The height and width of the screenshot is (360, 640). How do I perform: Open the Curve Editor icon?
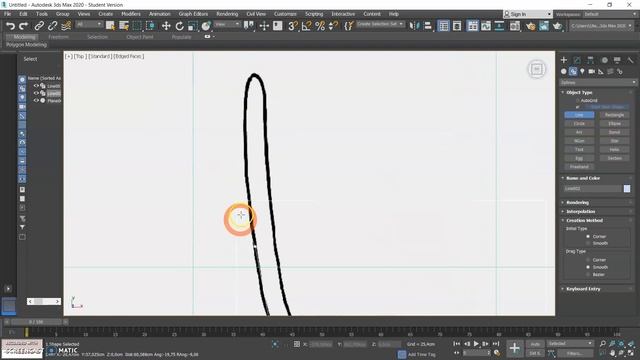pyautogui.click(x=486, y=26)
